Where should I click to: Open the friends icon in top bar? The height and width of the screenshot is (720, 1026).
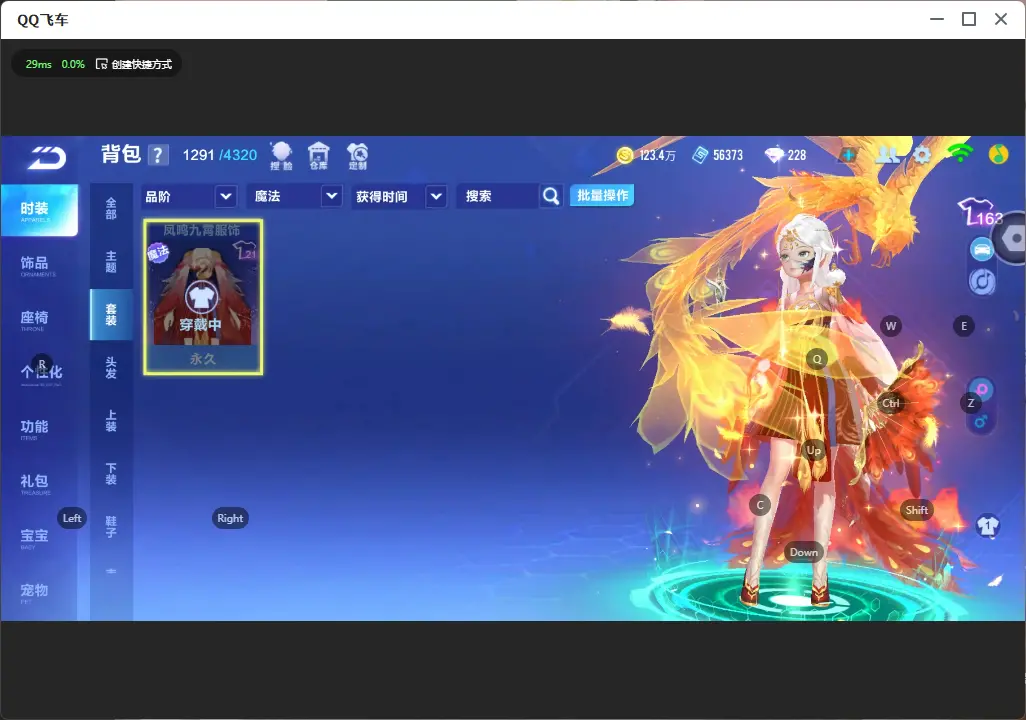887,155
